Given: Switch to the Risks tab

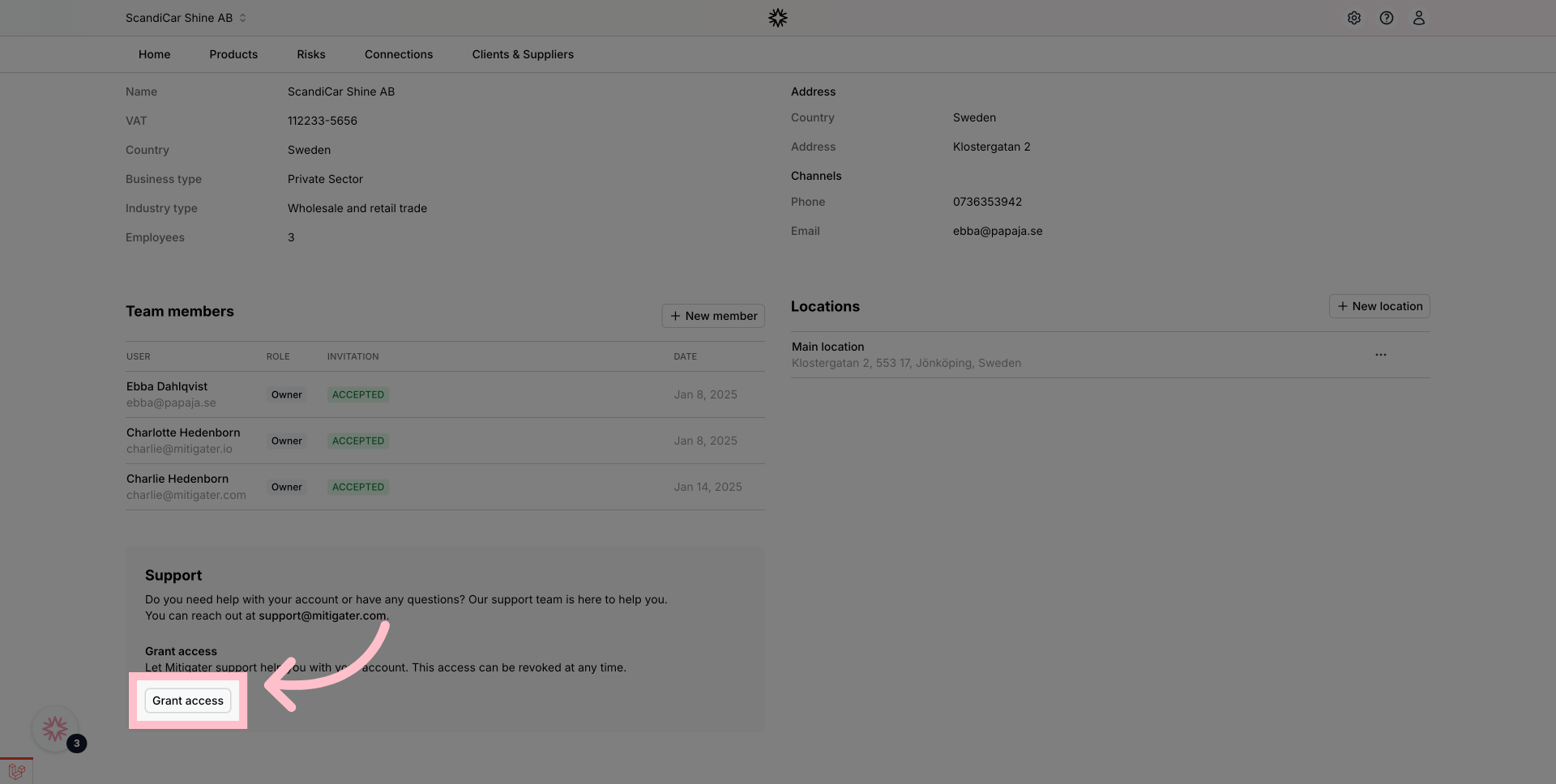Looking at the screenshot, I should 311,54.
